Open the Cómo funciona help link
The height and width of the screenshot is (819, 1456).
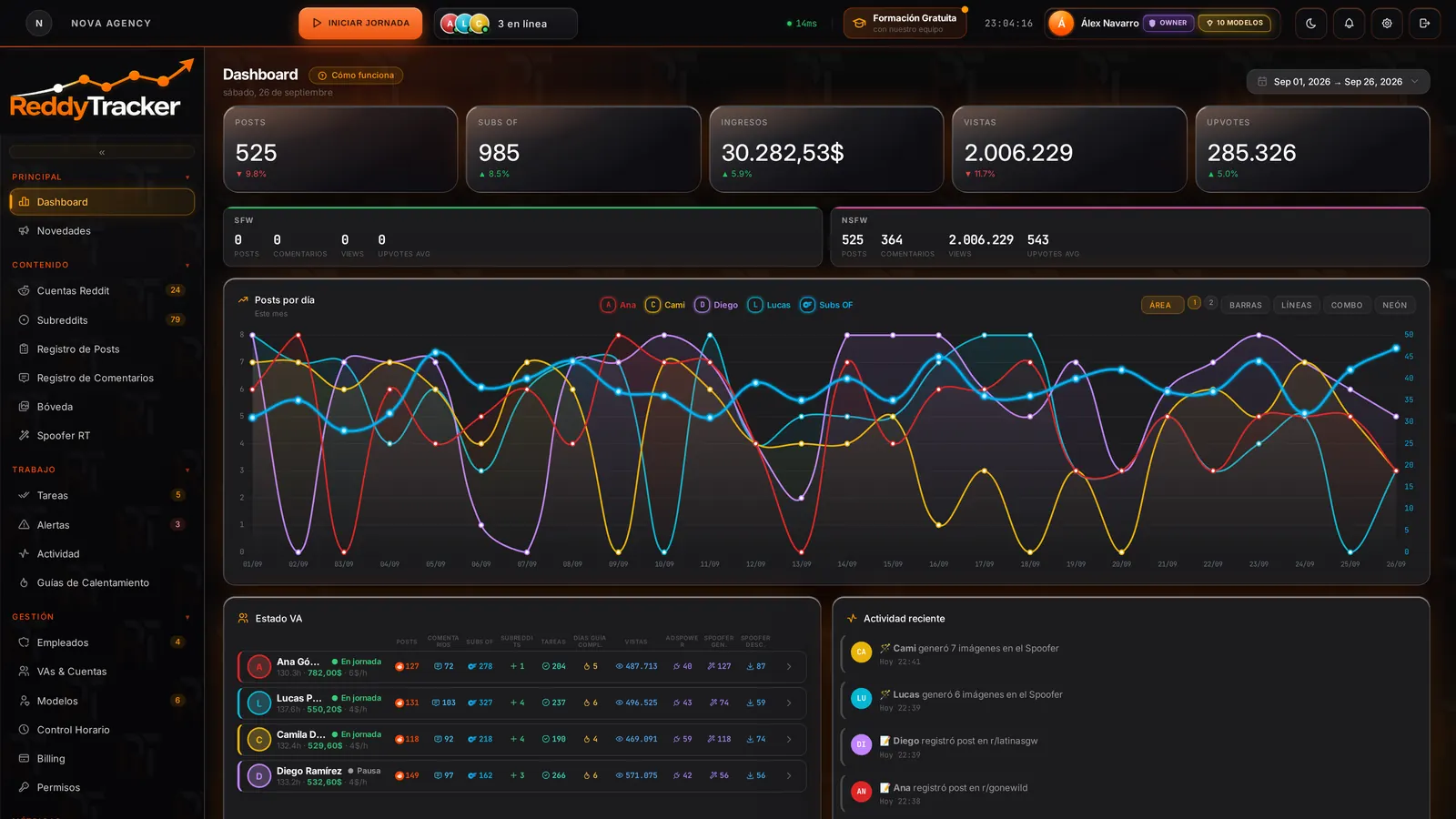click(x=356, y=76)
